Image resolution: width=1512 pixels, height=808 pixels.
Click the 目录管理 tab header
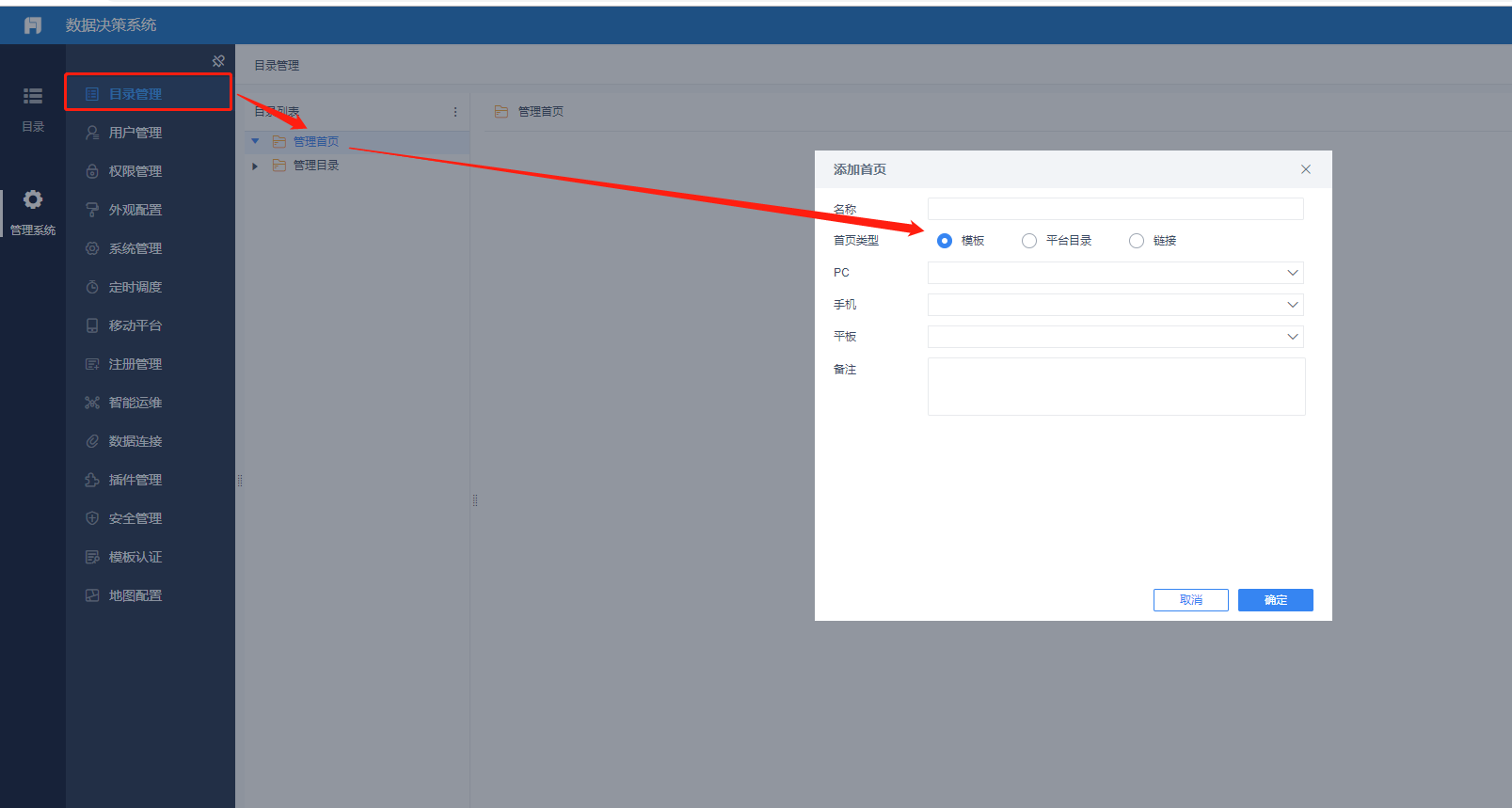point(277,66)
